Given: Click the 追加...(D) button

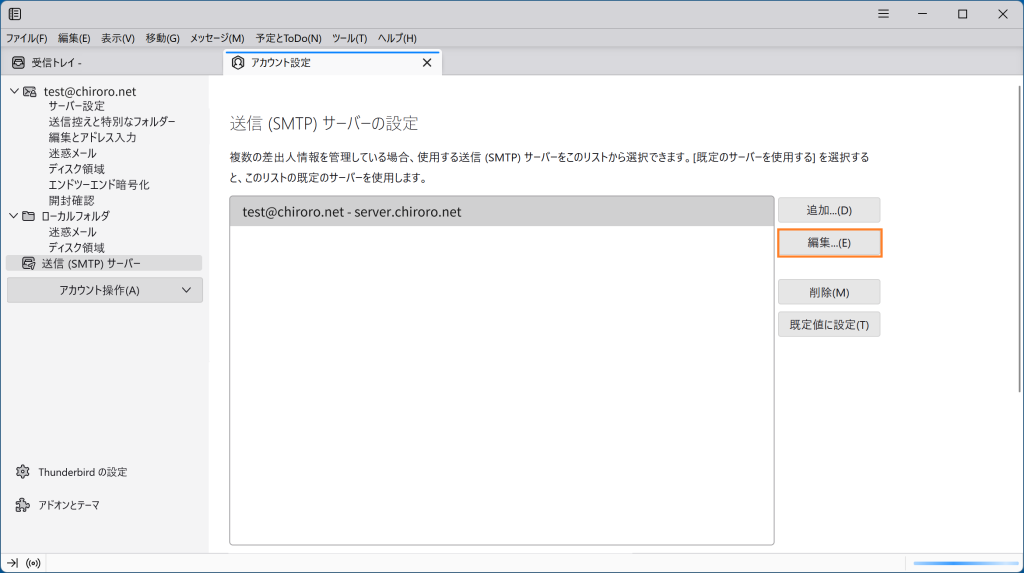Looking at the screenshot, I should point(829,210).
